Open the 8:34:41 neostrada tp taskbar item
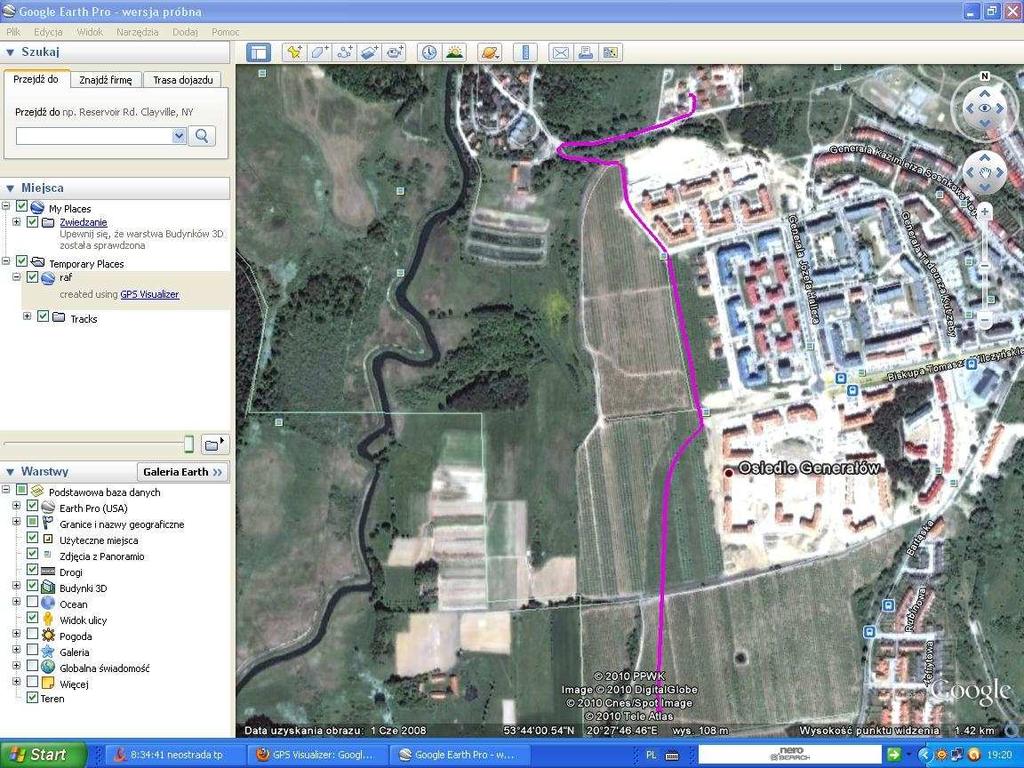The height and width of the screenshot is (768, 1024). 175,755
